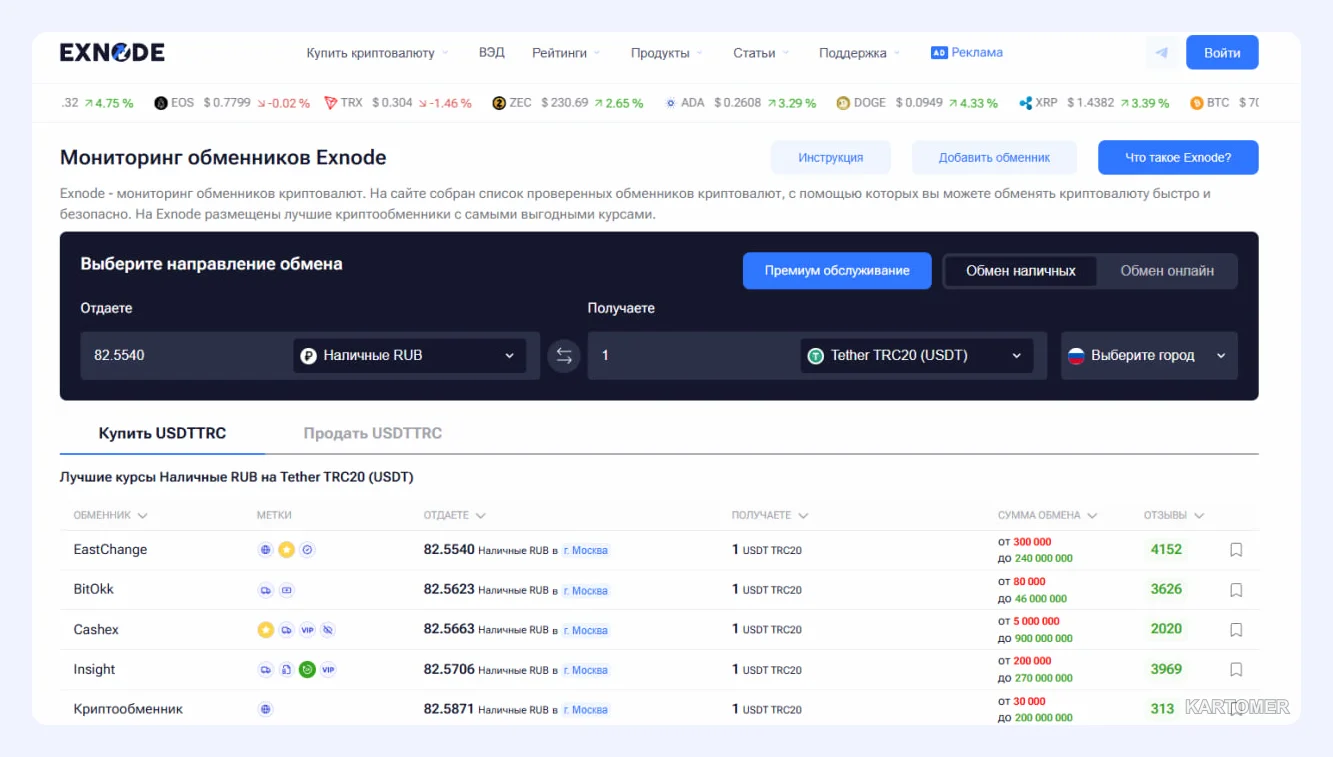Click the Exnode logo
Image resolution: width=1333 pixels, height=757 pixels.
pos(112,53)
